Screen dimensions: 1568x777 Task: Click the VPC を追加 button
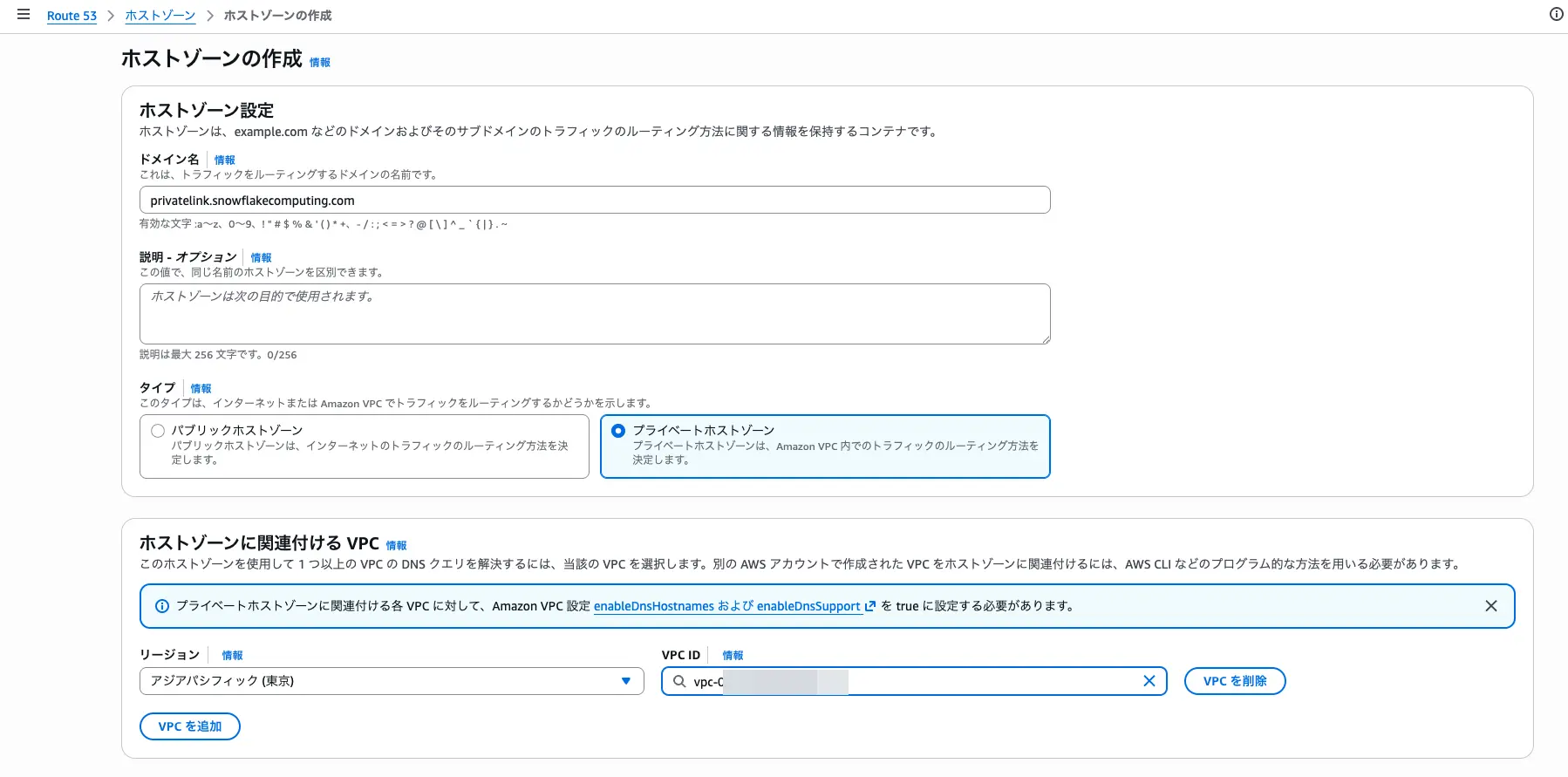click(189, 726)
